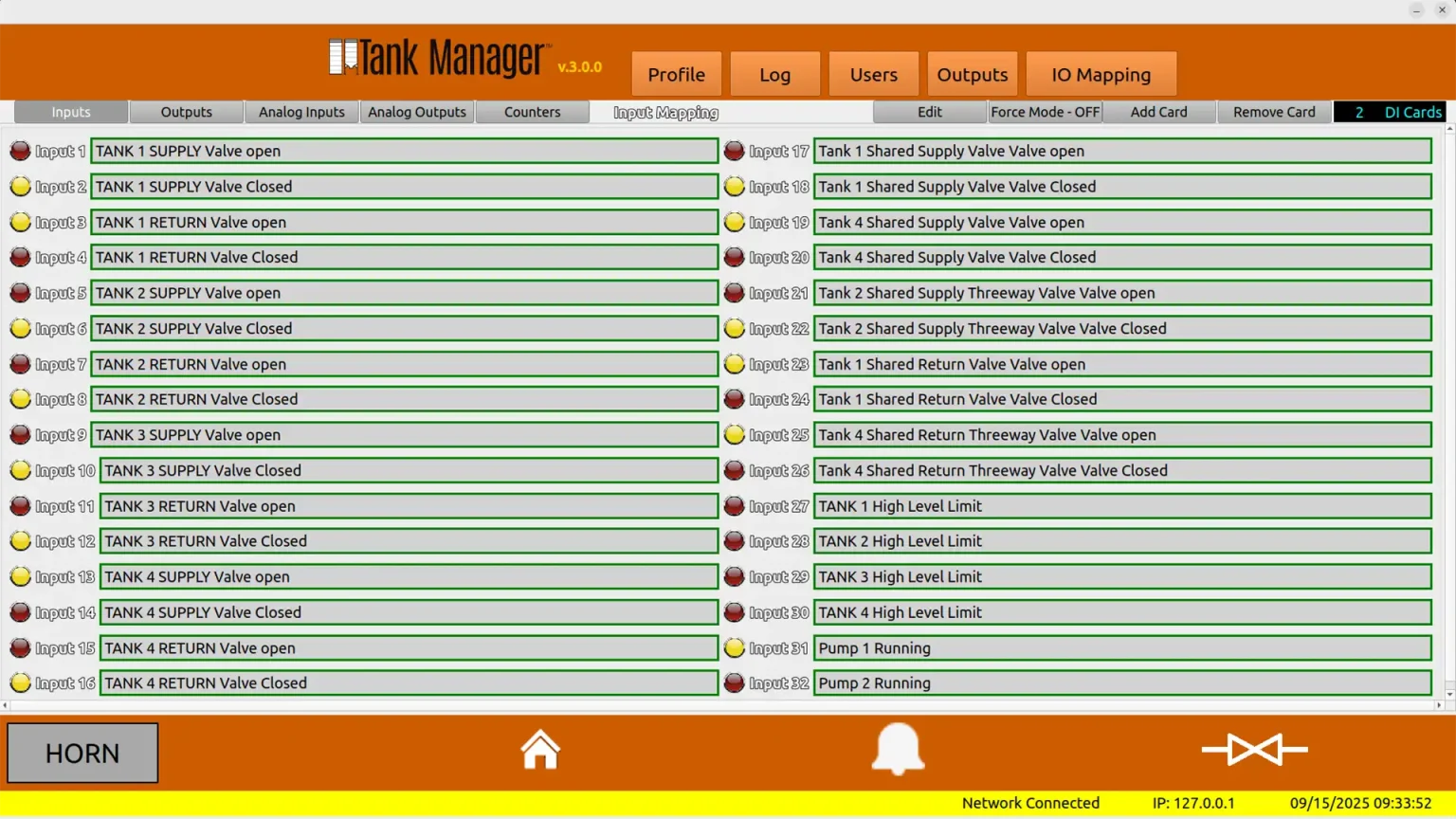
Task: Open the Analog Outputs tab
Action: [417, 112]
